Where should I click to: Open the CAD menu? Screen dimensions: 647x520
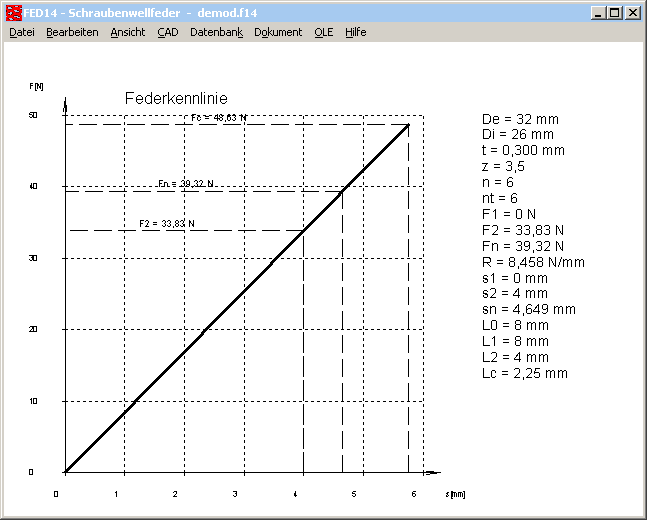coord(167,32)
